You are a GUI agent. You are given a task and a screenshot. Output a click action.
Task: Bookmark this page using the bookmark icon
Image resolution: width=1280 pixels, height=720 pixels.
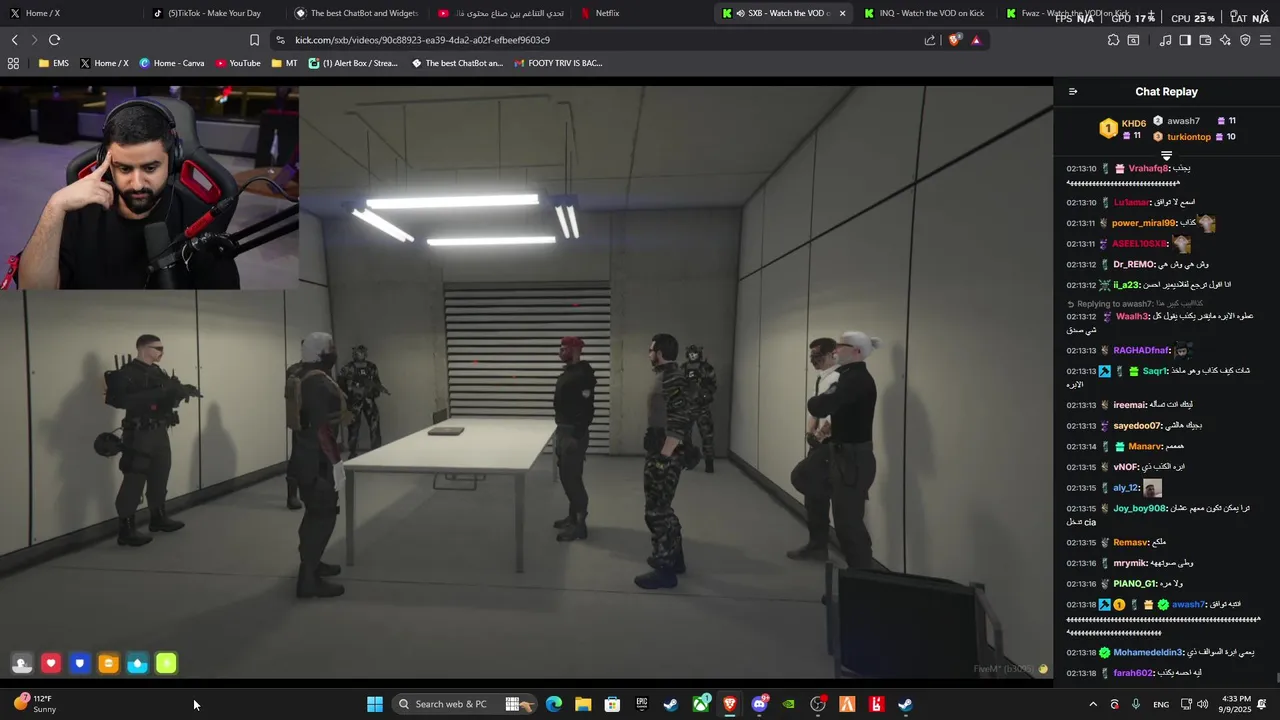point(254,40)
